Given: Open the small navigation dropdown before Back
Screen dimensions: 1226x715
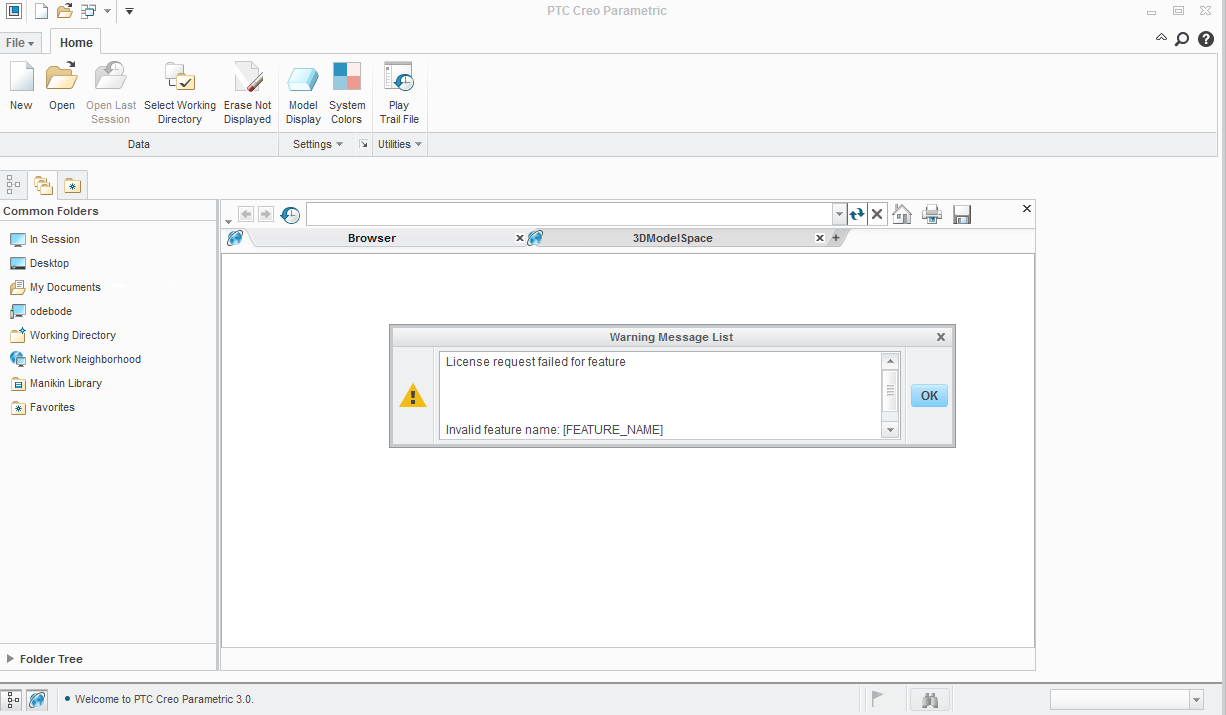Looking at the screenshot, I should [228, 221].
